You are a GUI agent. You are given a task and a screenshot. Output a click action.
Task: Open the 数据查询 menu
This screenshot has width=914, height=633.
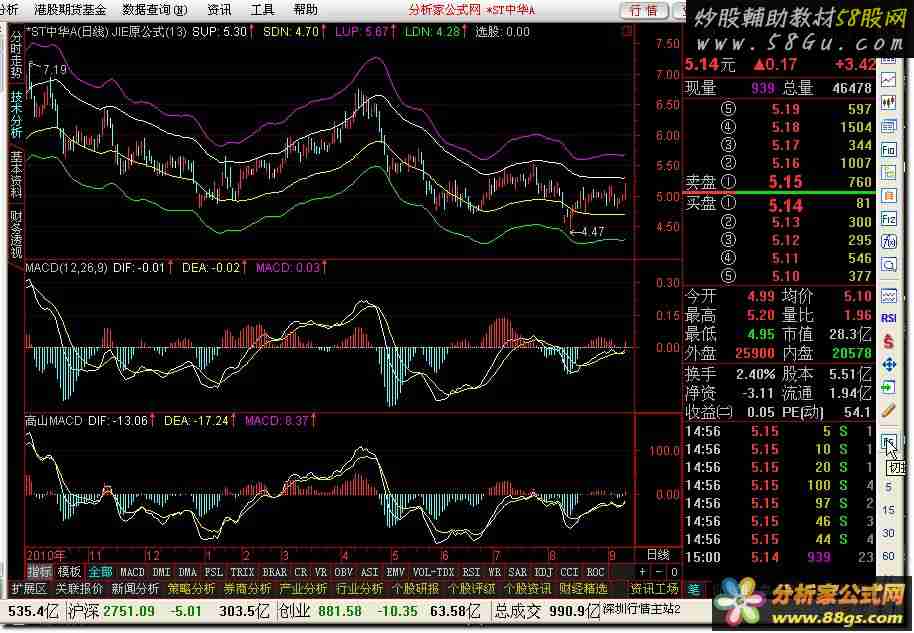click(155, 10)
